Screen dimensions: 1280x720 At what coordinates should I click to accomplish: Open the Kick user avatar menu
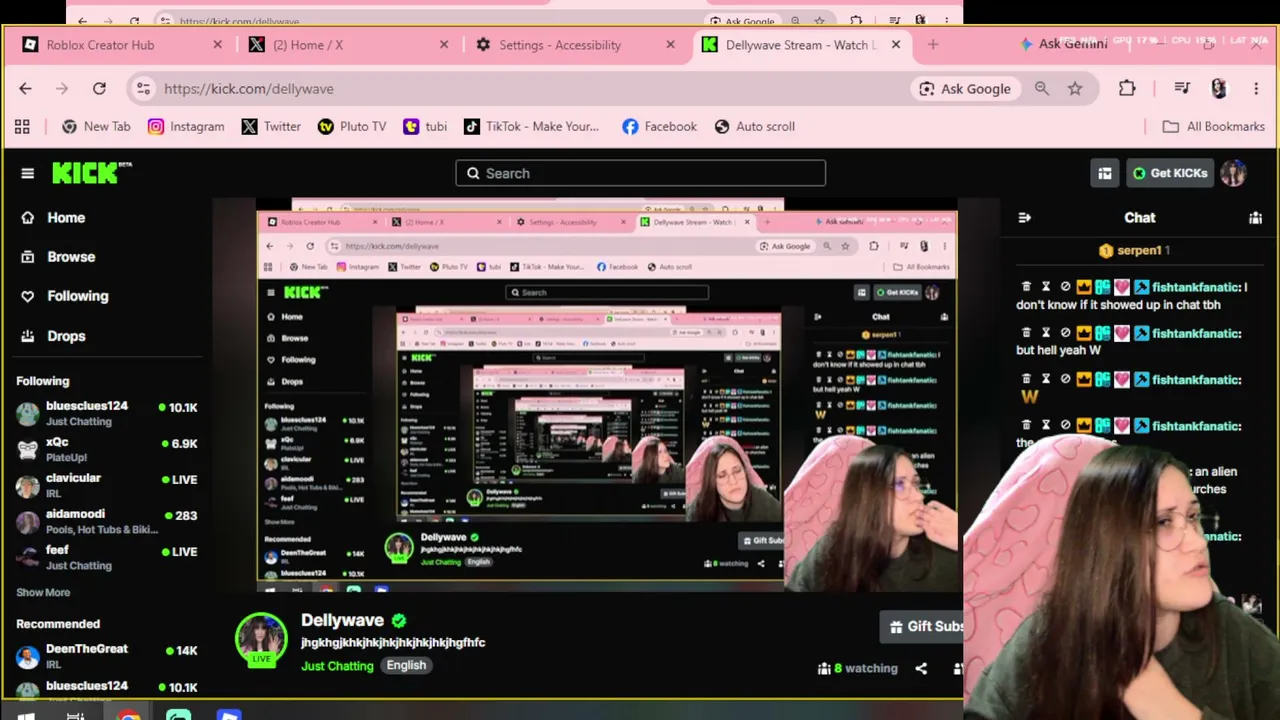coord(1233,173)
